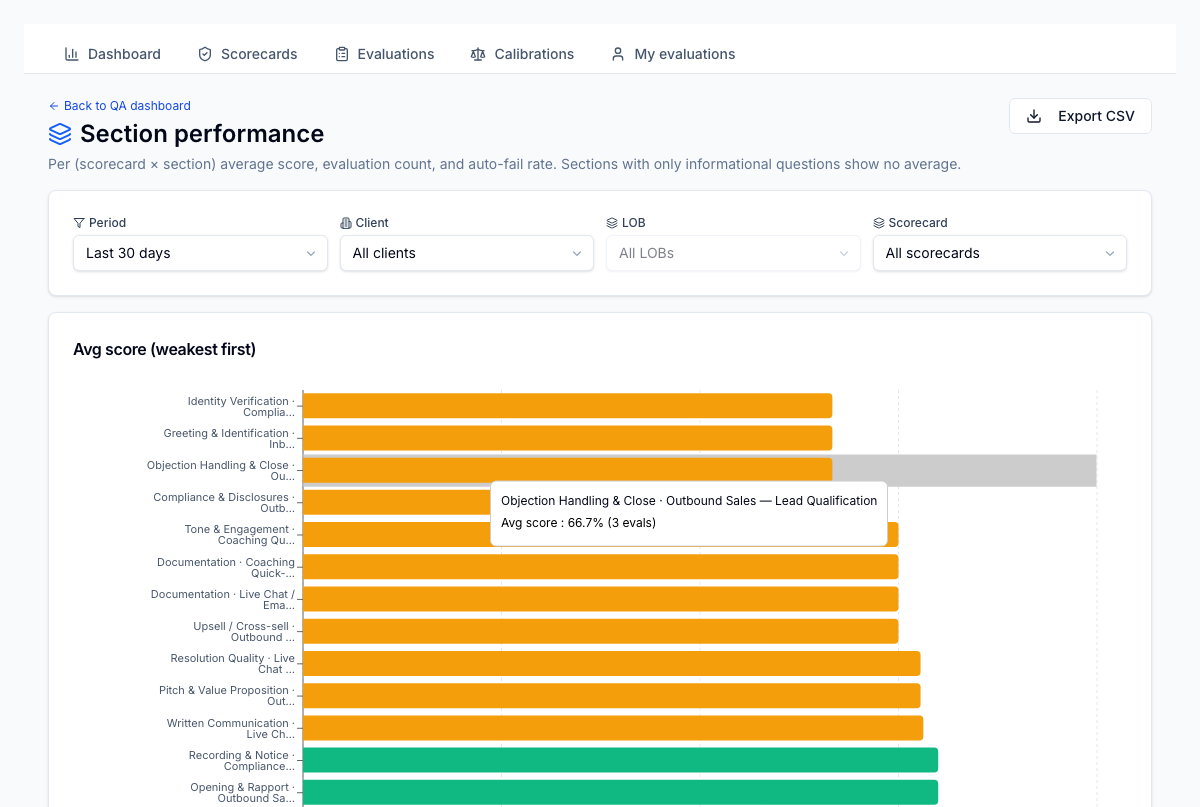1200x807 pixels.
Task: Click the Resolution Quality axis label
Action: pyautogui.click(x=232, y=664)
